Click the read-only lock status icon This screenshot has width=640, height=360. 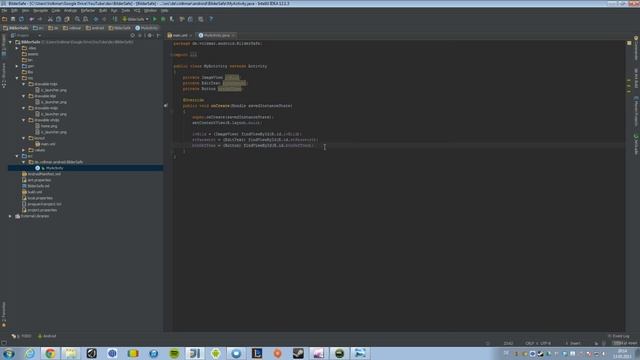[x=596, y=343]
